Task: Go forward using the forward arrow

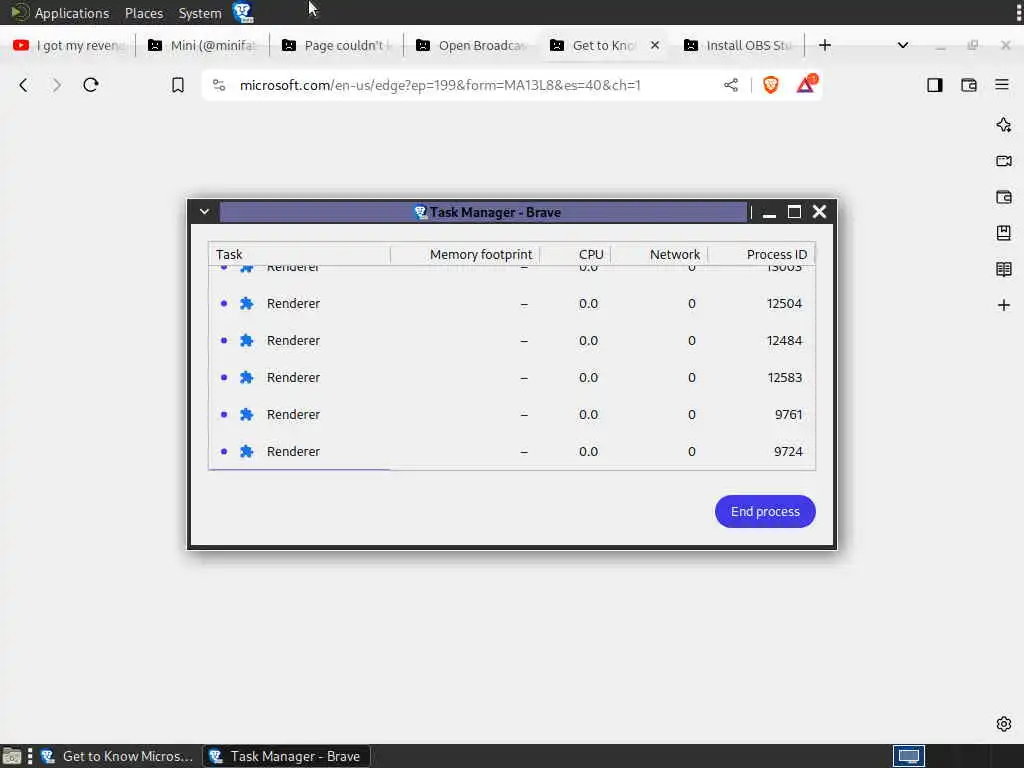Action: click(57, 85)
